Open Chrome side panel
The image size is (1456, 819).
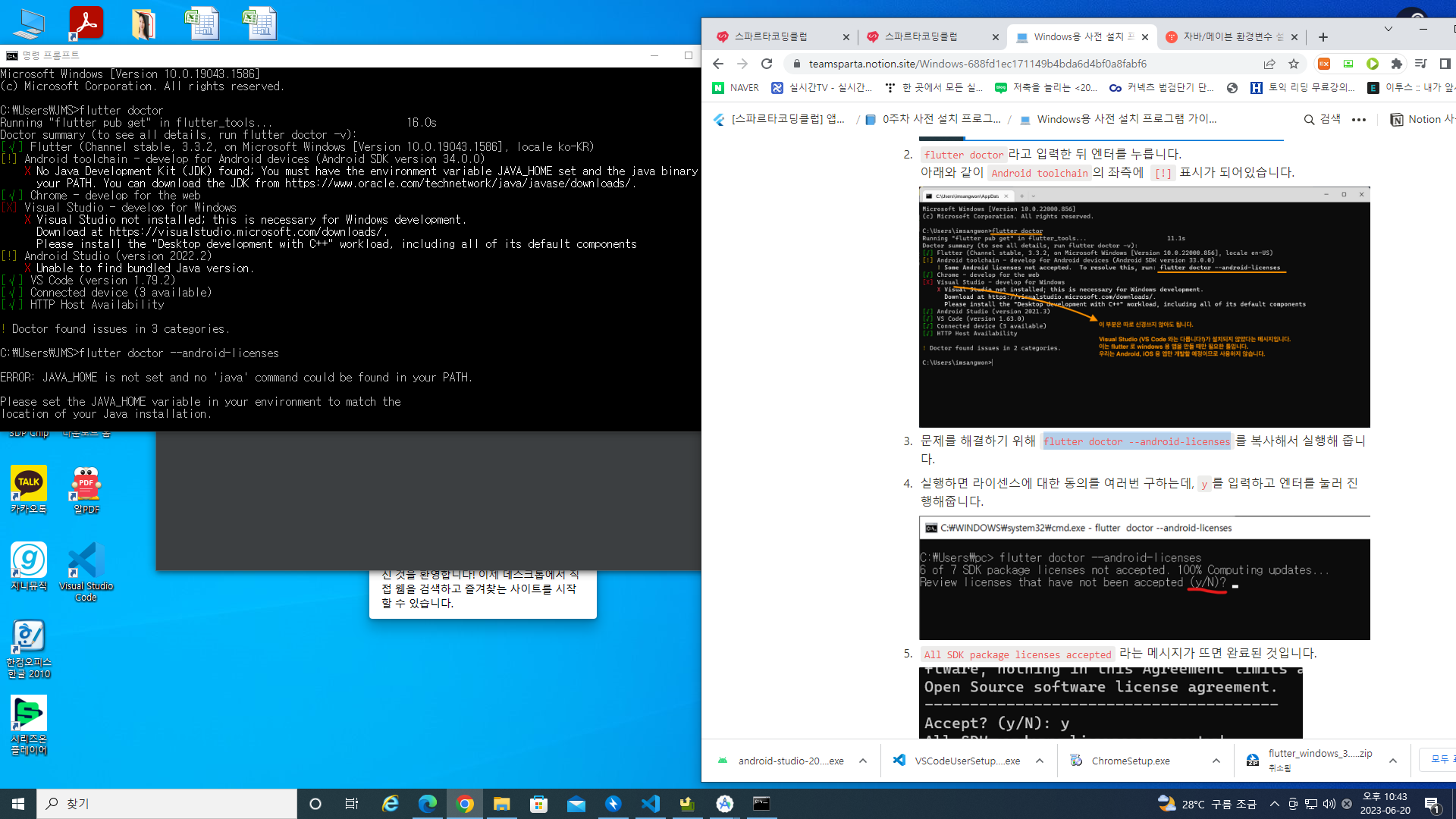click(x=1445, y=64)
